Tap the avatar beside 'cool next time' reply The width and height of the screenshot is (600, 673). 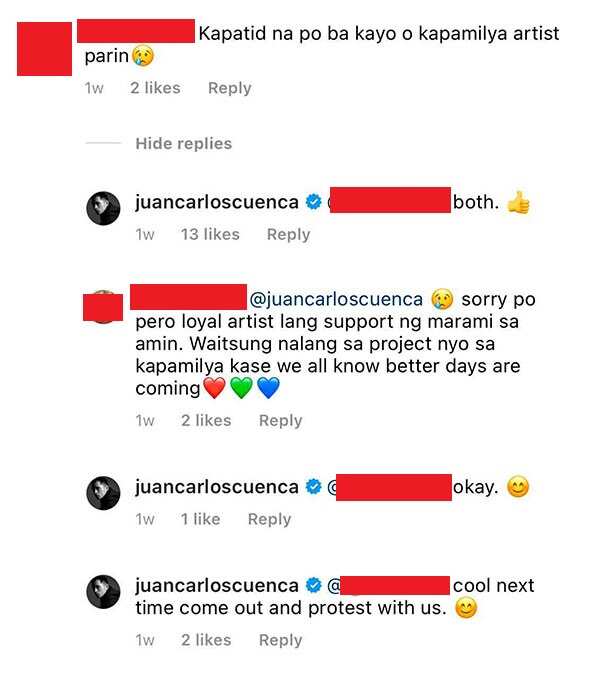pos(103,591)
